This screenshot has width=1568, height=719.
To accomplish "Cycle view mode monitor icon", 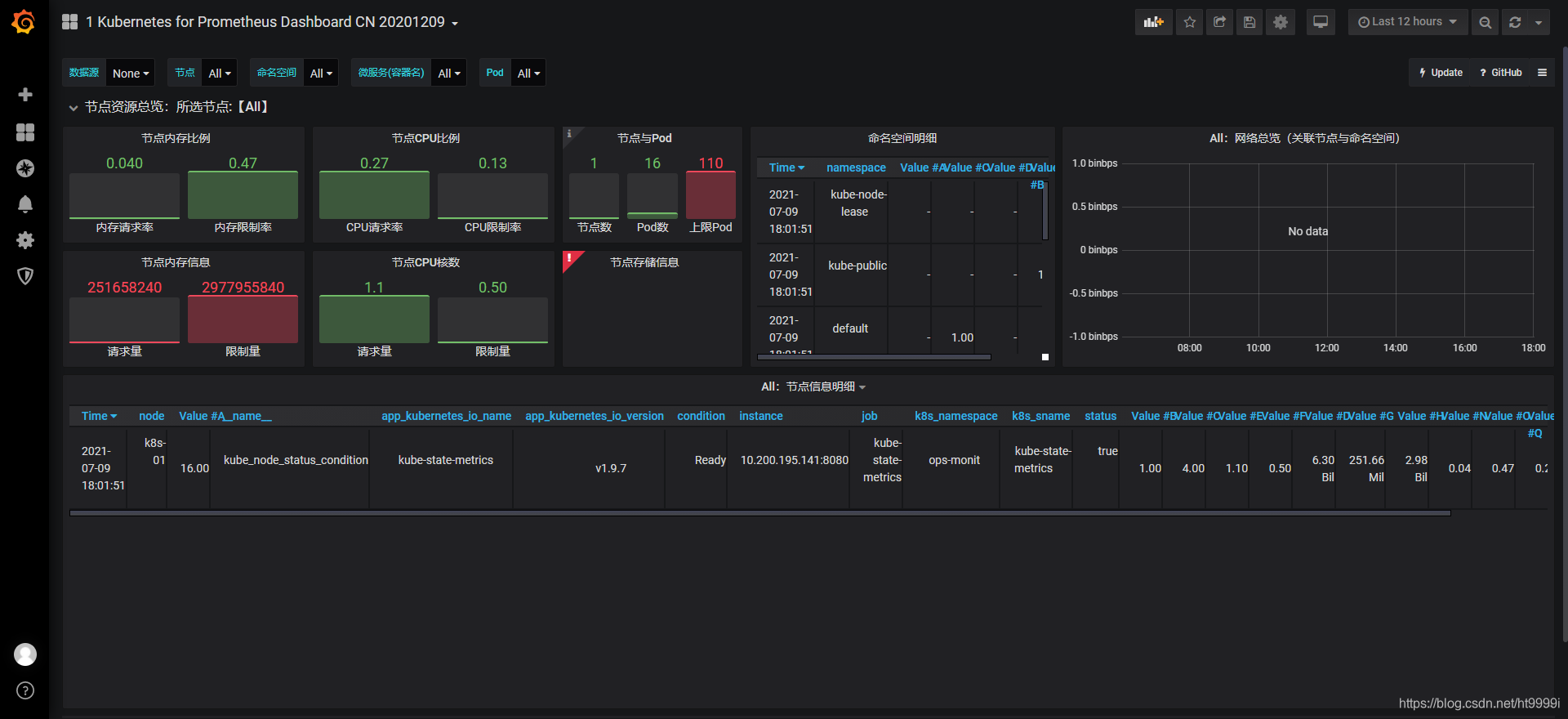I will coord(1321,22).
